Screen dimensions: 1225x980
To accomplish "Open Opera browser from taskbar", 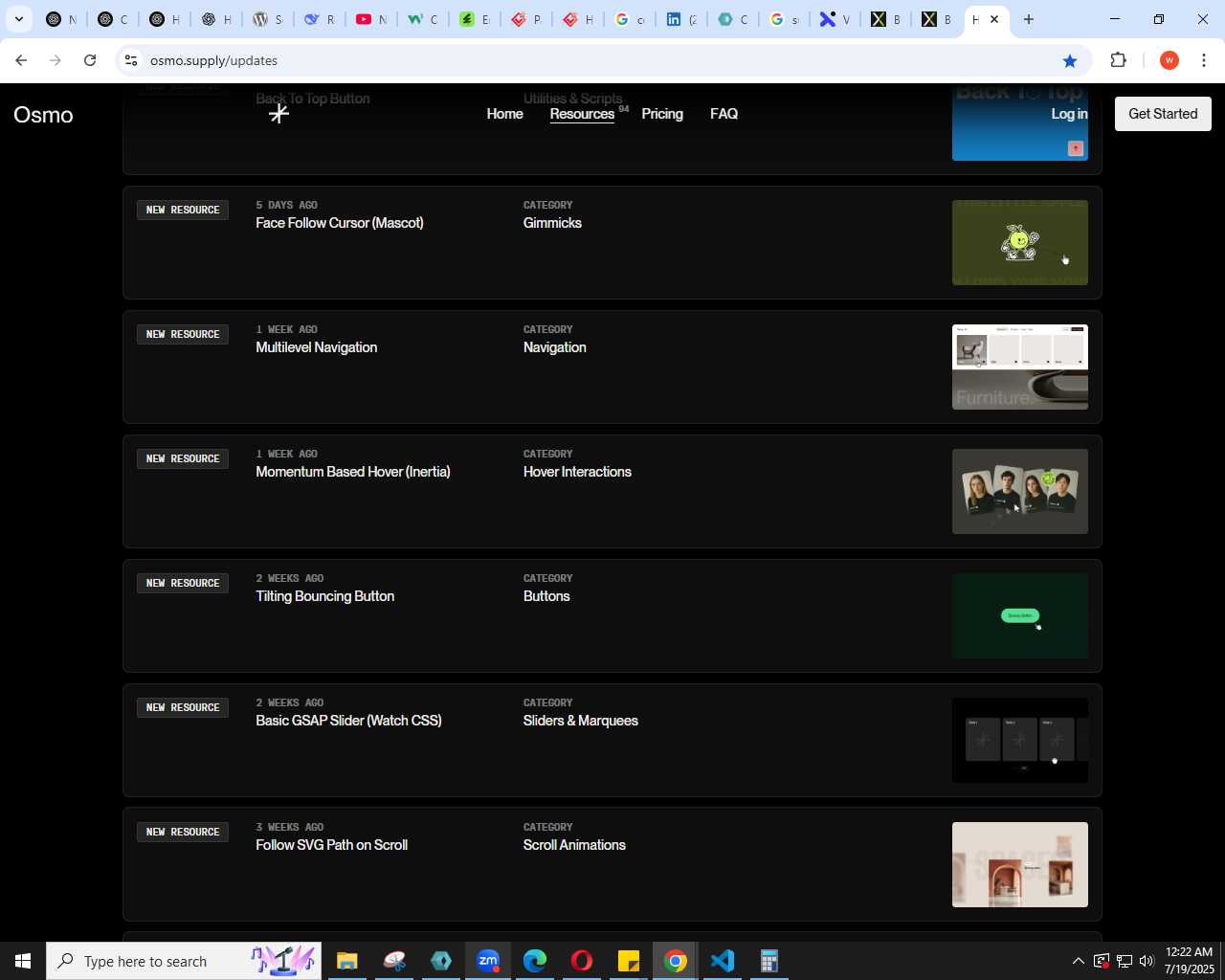I will (582, 961).
